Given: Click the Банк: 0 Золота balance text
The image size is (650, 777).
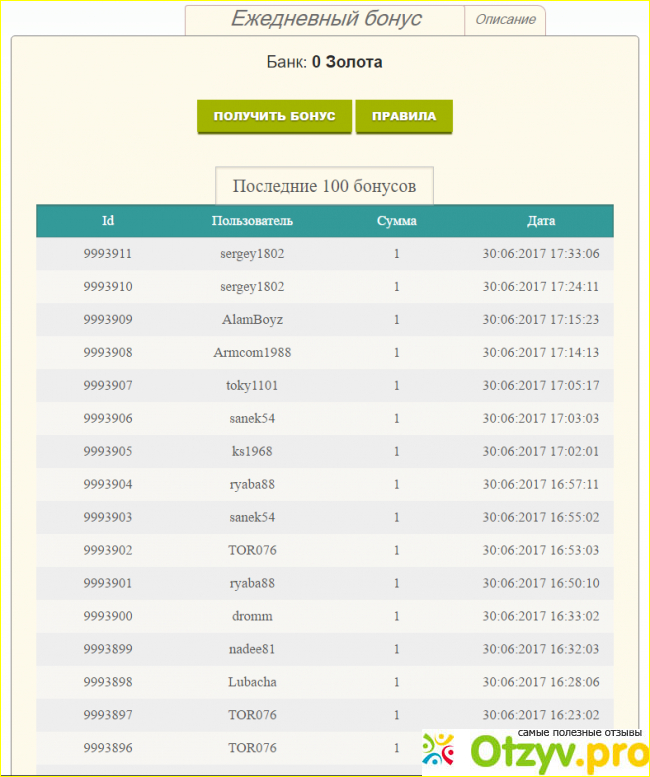Looking at the screenshot, I should 324,62.
